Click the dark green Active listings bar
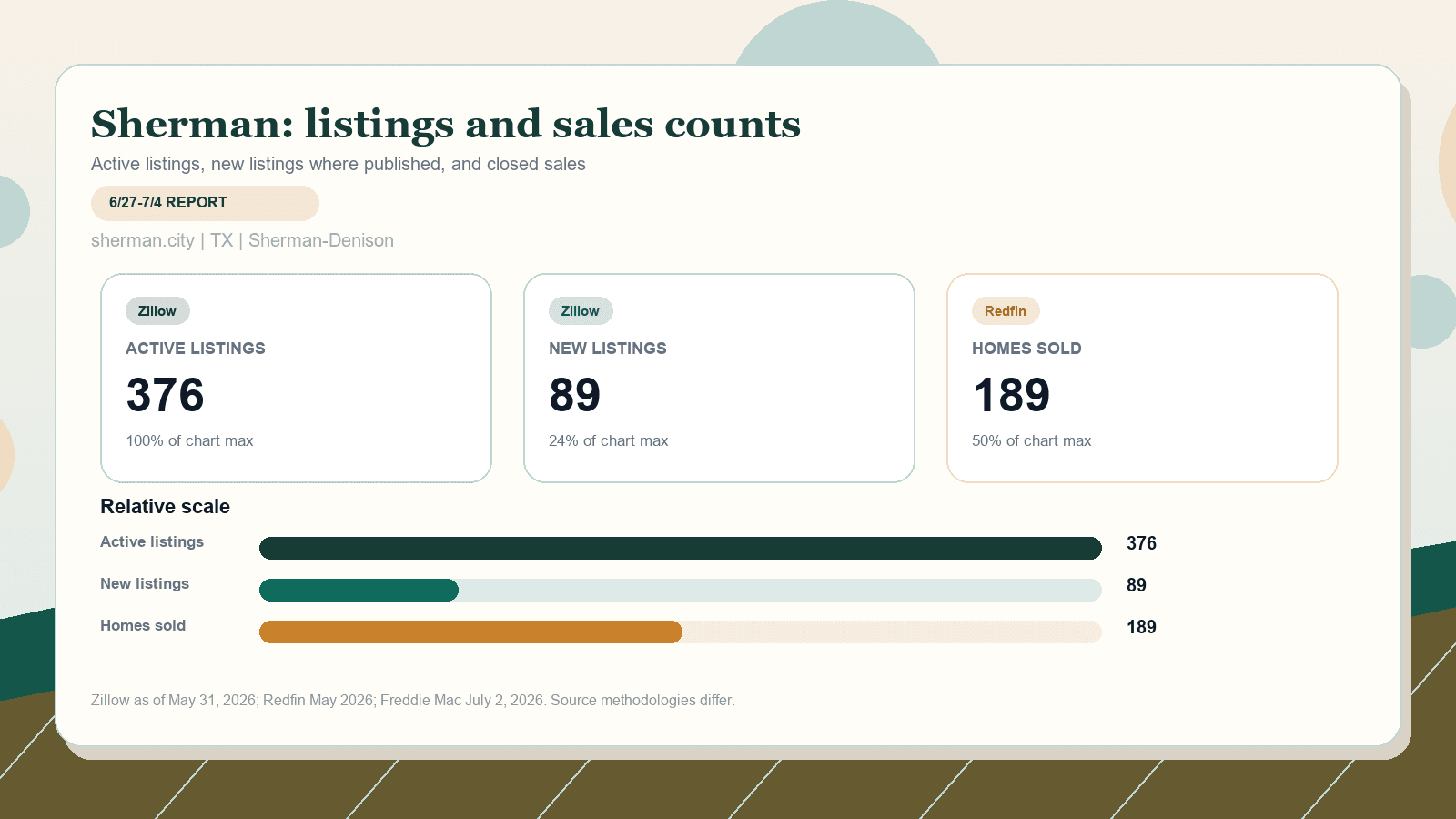The height and width of the screenshot is (819, 1456). coord(681,548)
